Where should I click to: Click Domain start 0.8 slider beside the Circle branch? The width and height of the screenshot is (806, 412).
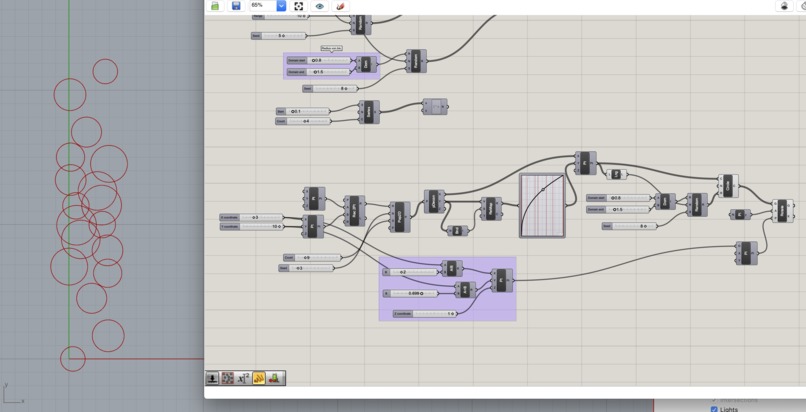tap(619, 198)
